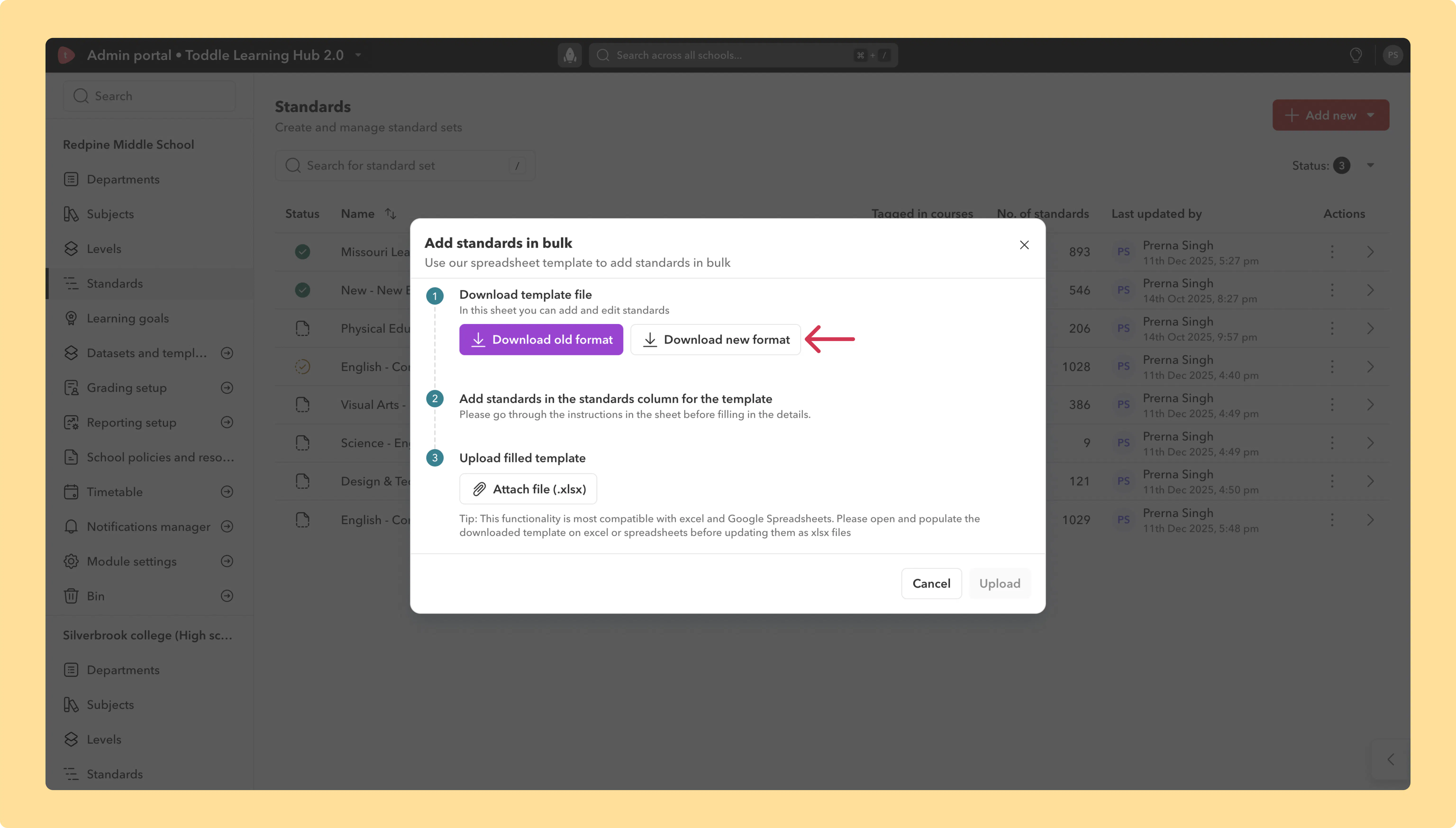Expand Notifications manager arrow

pyautogui.click(x=227, y=526)
